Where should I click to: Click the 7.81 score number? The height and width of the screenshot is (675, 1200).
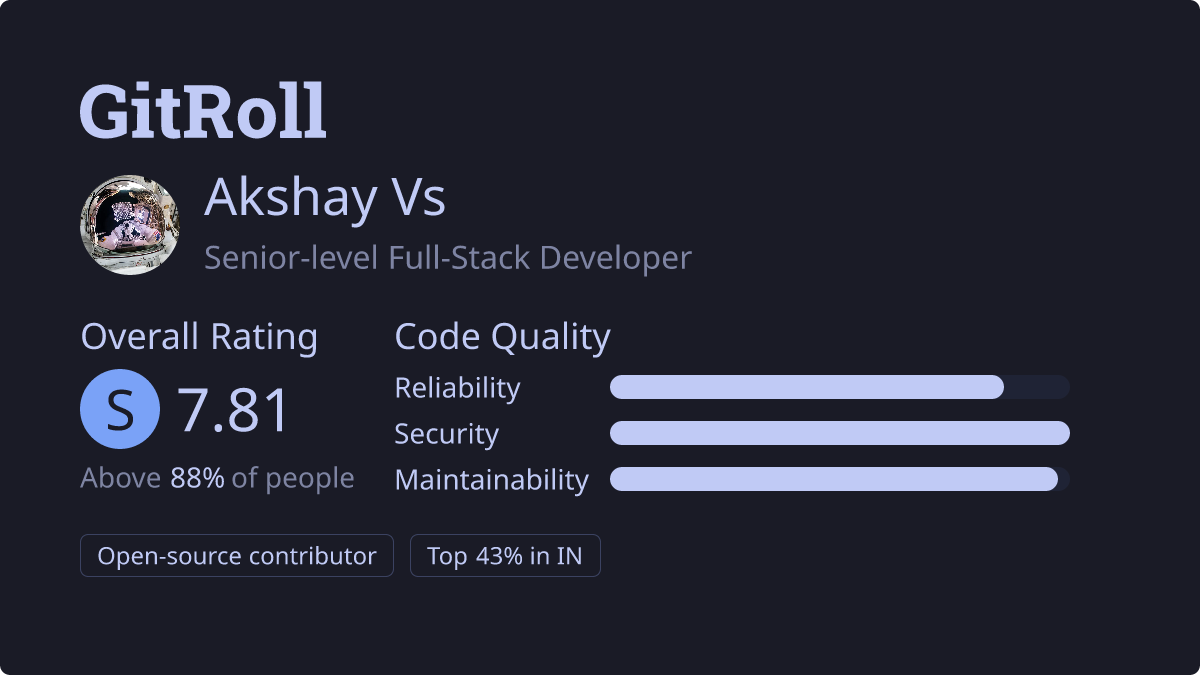234,410
